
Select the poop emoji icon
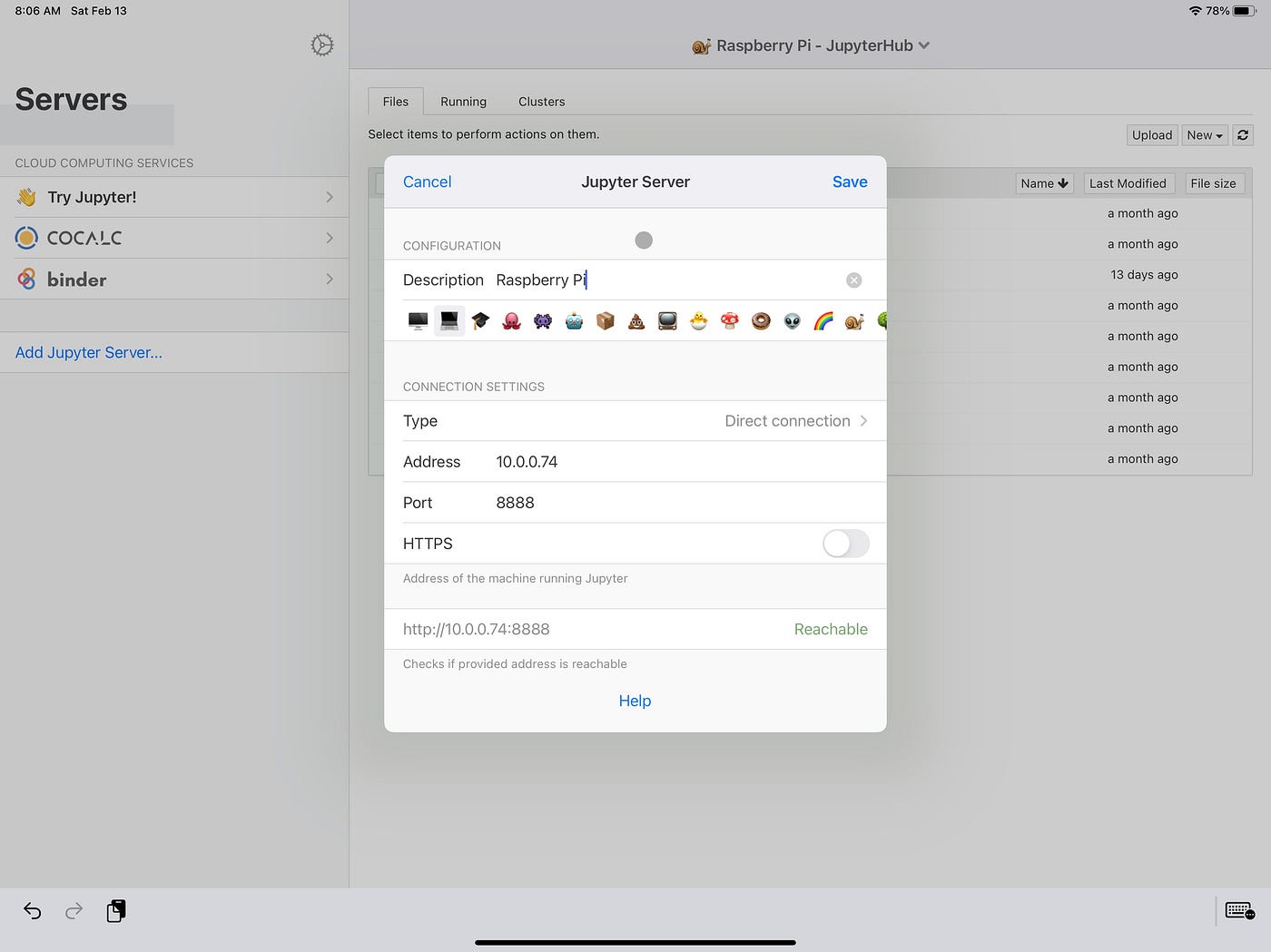pyautogui.click(x=636, y=320)
